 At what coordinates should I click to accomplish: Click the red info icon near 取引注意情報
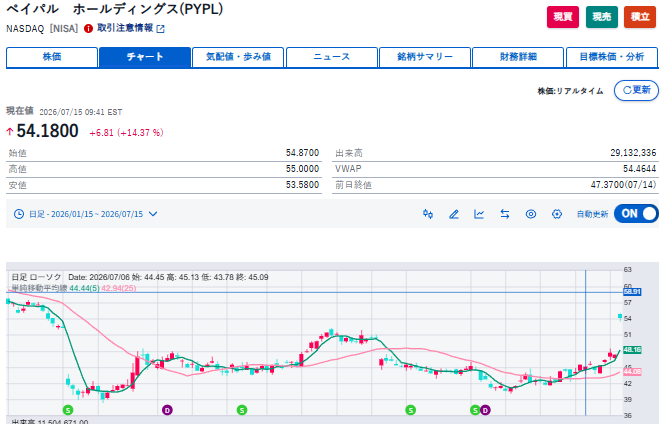[88, 28]
